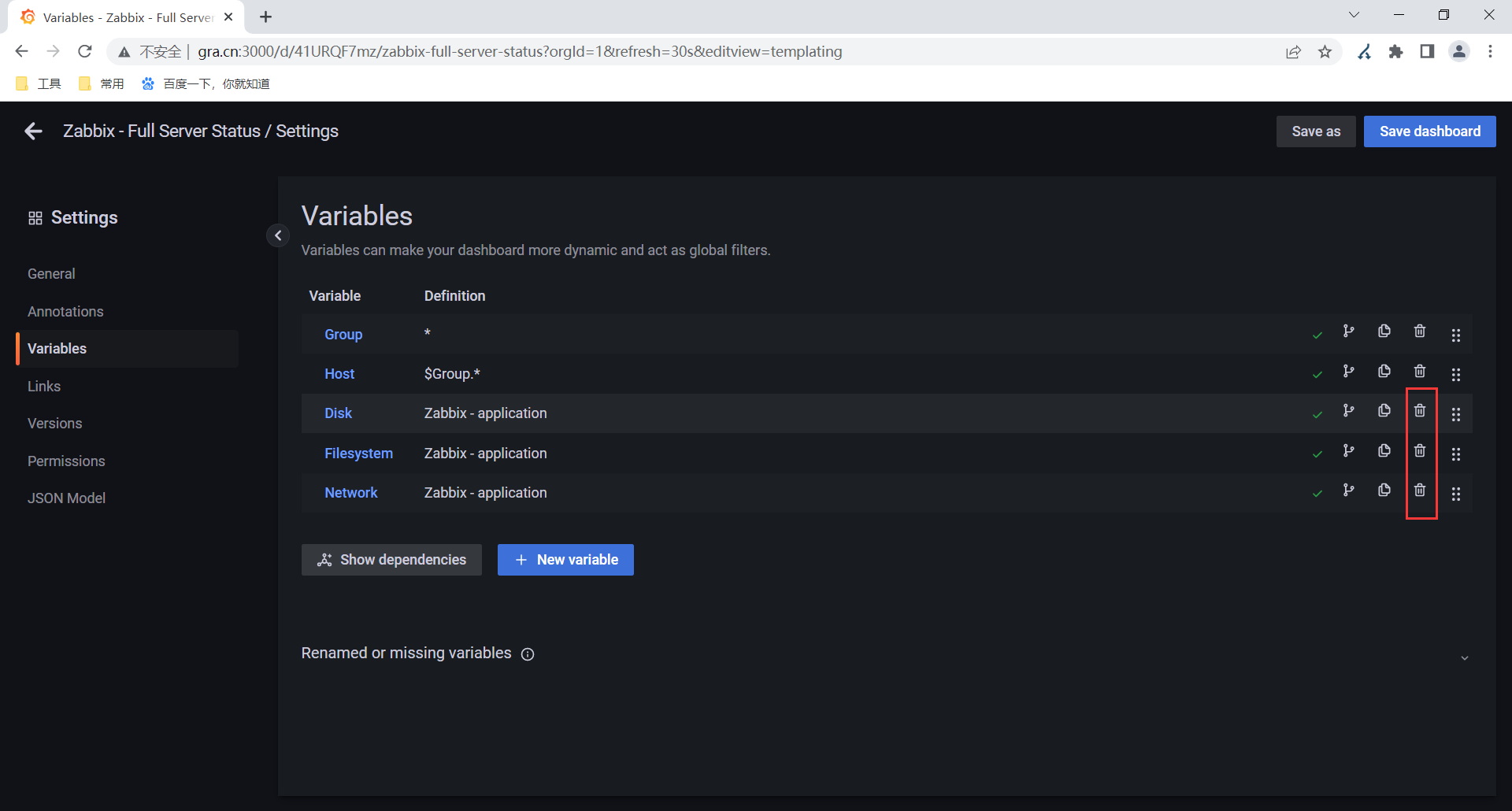Image resolution: width=1512 pixels, height=811 pixels.
Task: Duplicate the Filesystem variable
Action: tap(1384, 450)
